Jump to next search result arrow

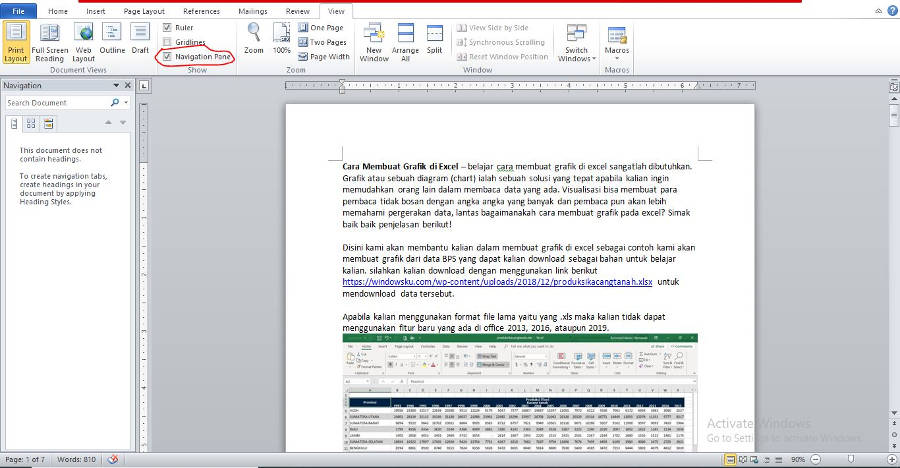(x=123, y=123)
